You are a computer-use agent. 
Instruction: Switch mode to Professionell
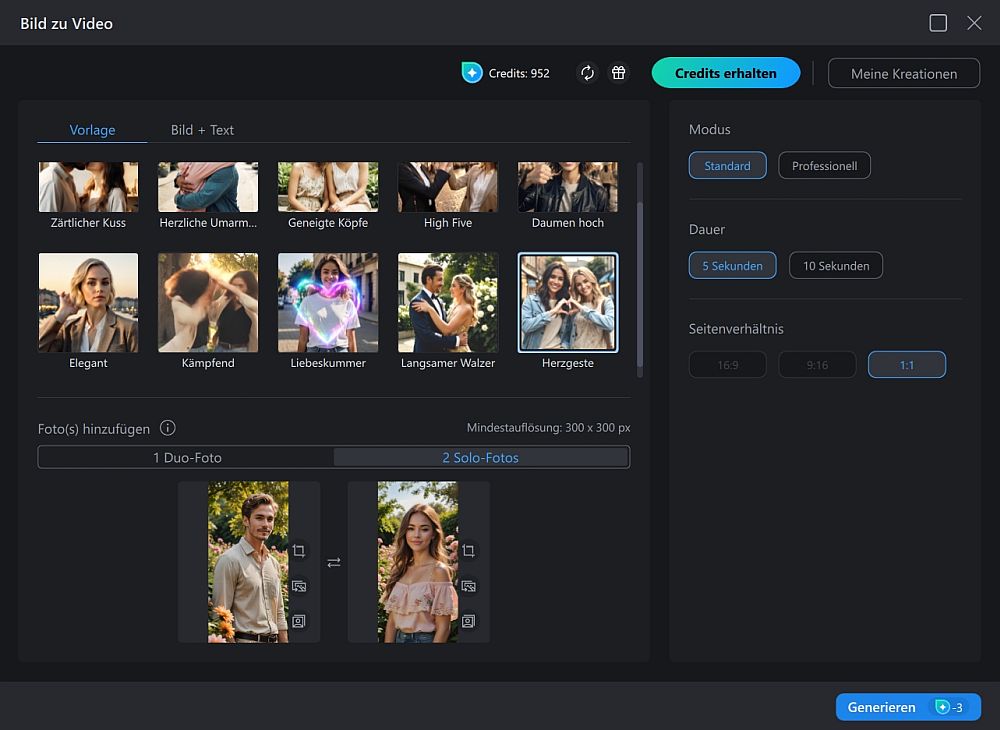[825, 166]
